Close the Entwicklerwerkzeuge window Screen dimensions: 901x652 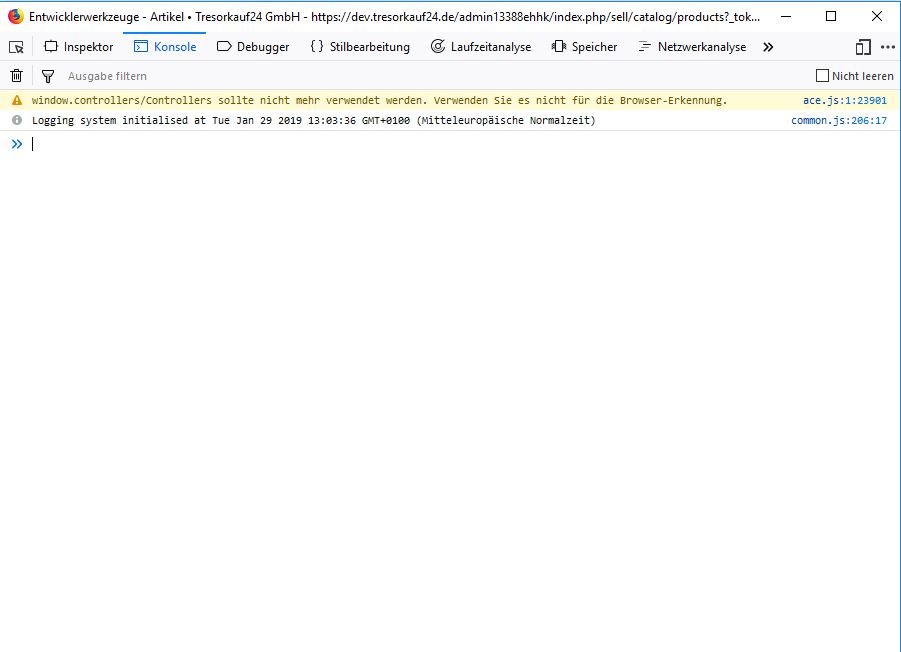click(x=877, y=16)
